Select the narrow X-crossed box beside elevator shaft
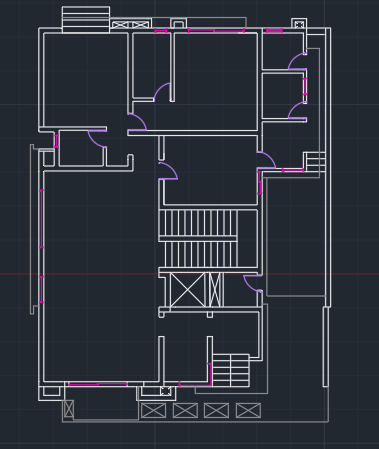 [x=215, y=290]
